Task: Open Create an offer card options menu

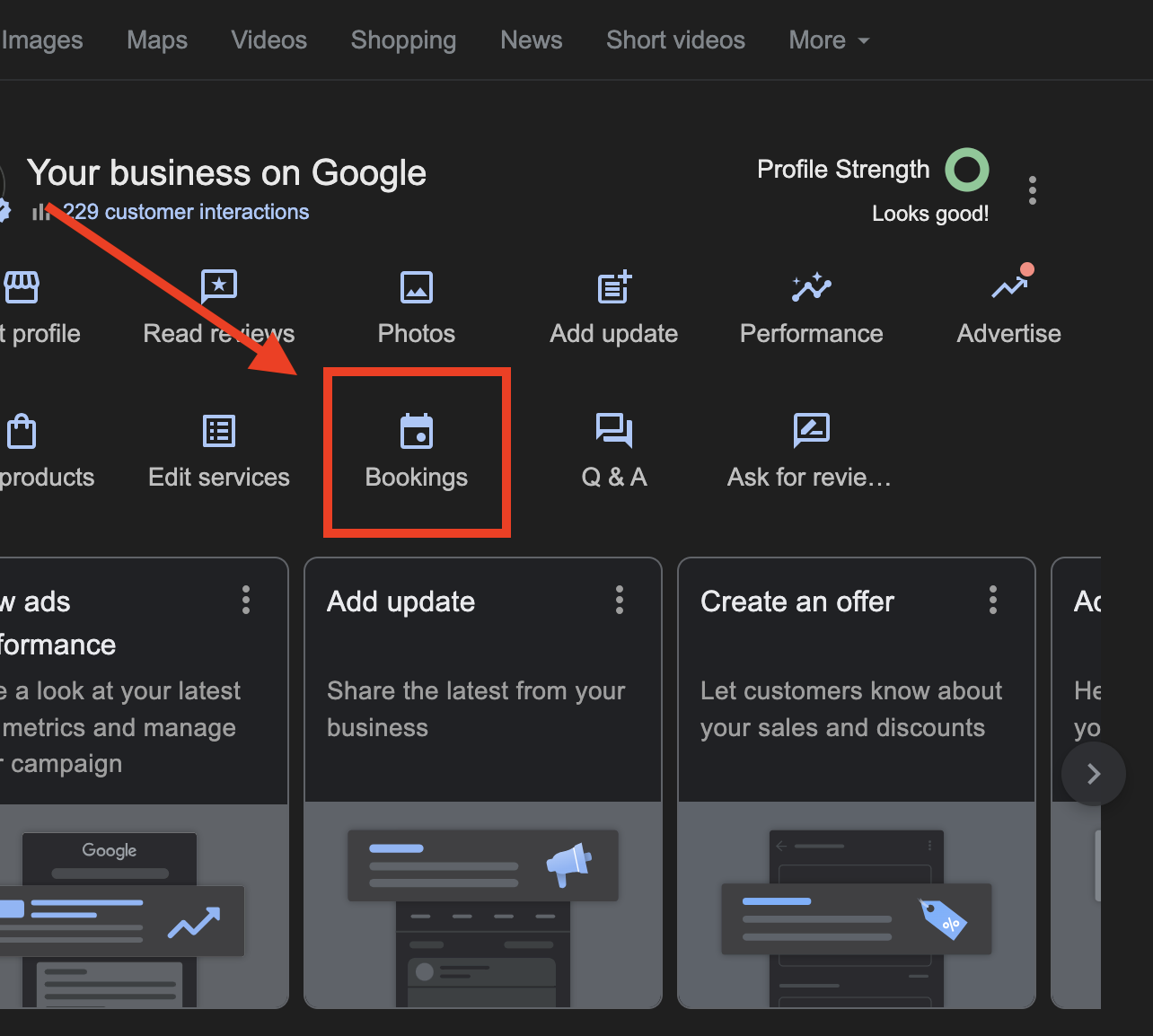Action: (993, 600)
